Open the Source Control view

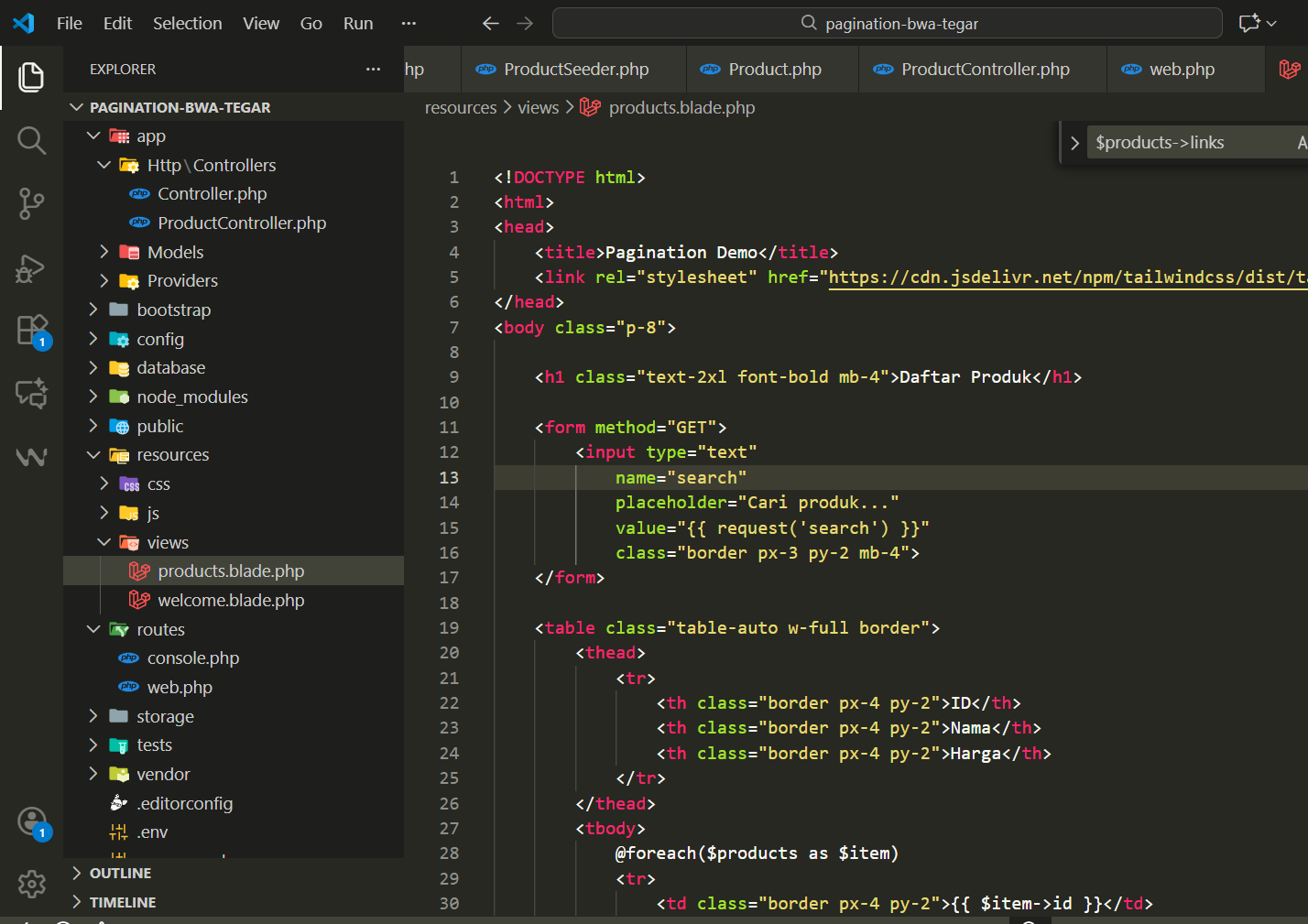pyautogui.click(x=31, y=203)
